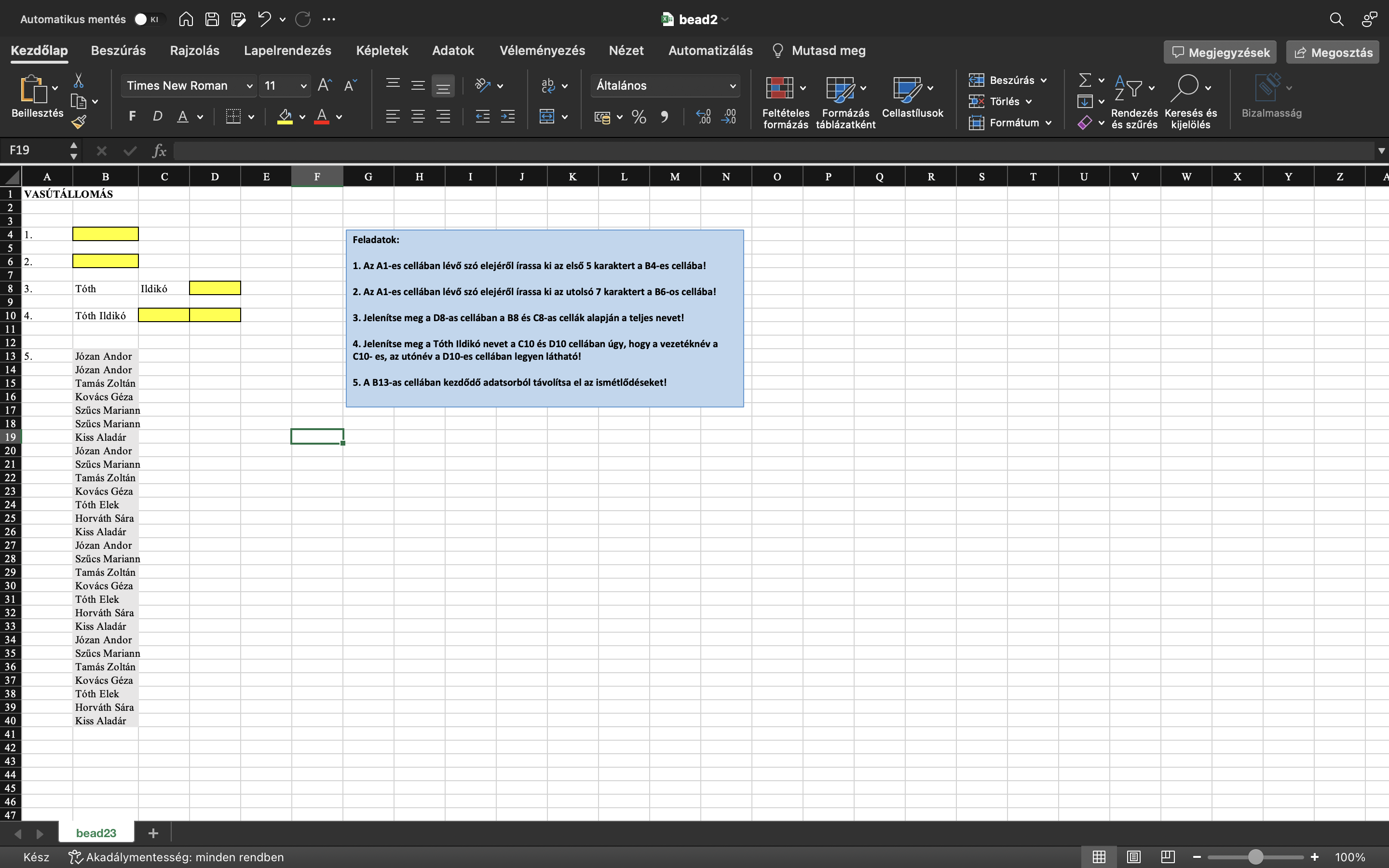Adjust the zoom slider handle

tap(1256, 857)
